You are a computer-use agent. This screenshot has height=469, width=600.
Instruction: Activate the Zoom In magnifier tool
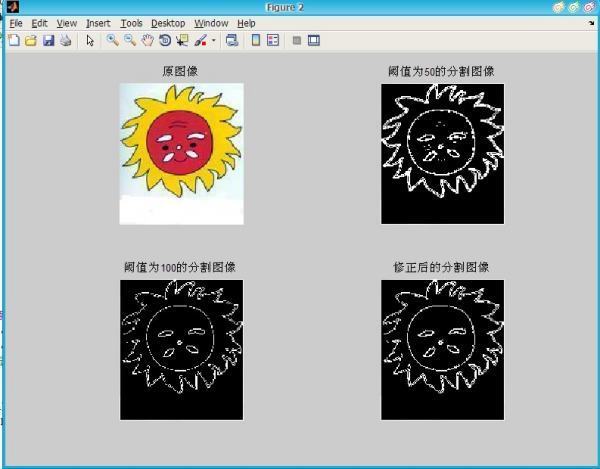112,40
